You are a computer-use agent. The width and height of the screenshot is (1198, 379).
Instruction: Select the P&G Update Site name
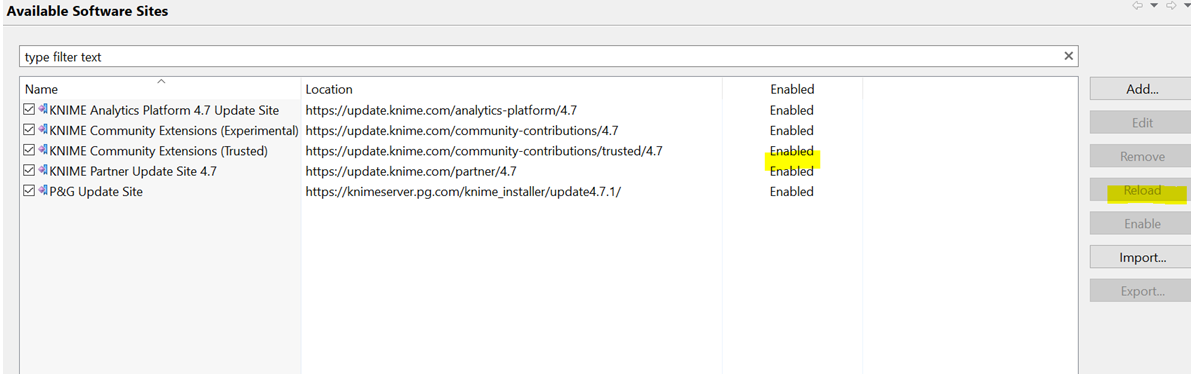click(x=96, y=192)
